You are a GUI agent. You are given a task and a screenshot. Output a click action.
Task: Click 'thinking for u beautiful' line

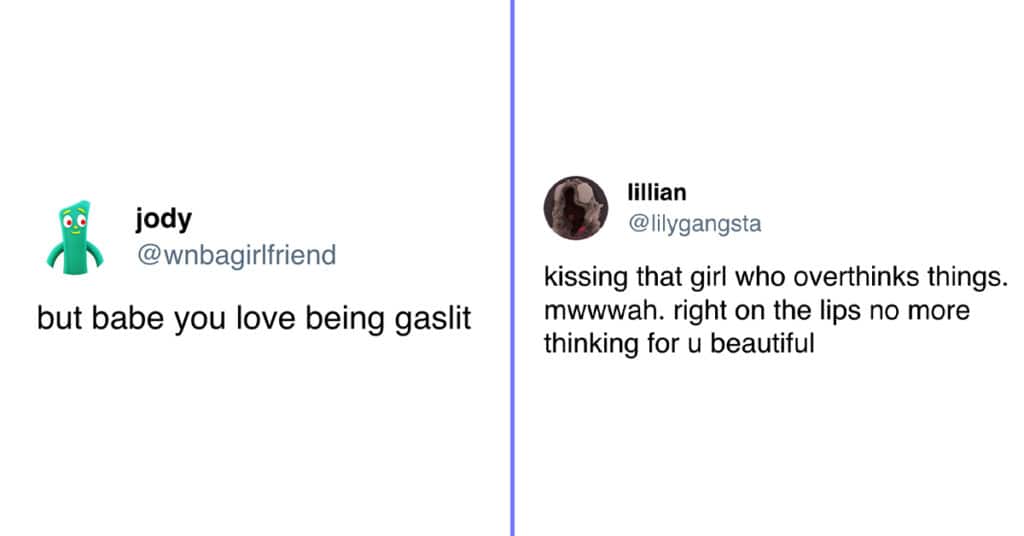click(x=679, y=343)
